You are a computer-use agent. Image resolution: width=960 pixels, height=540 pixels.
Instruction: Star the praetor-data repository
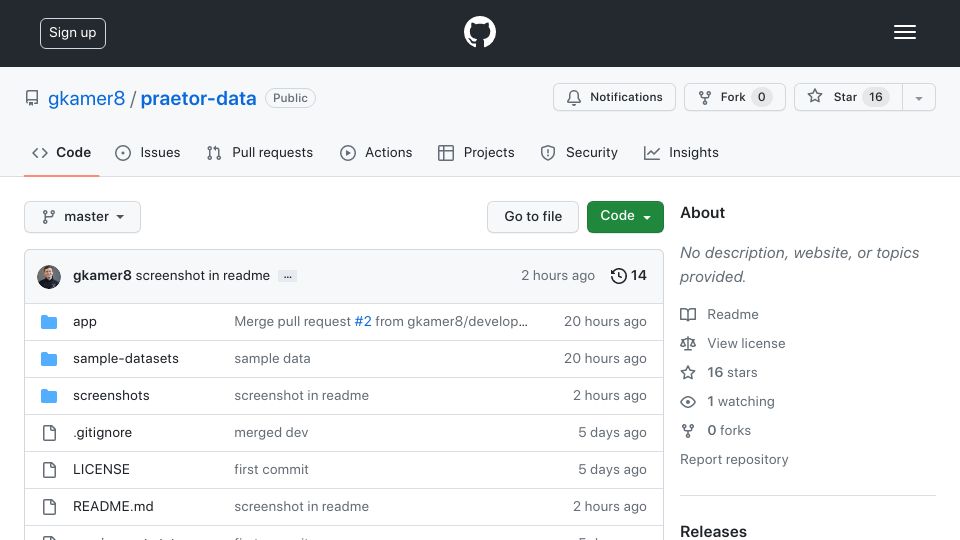[x=848, y=97]
